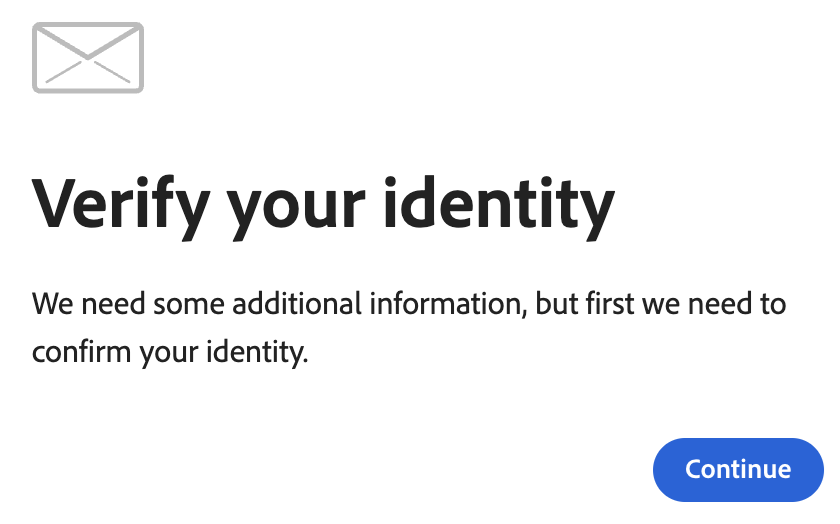
Task: Click "confirm your identity." in the description
Action: [170, 353]
